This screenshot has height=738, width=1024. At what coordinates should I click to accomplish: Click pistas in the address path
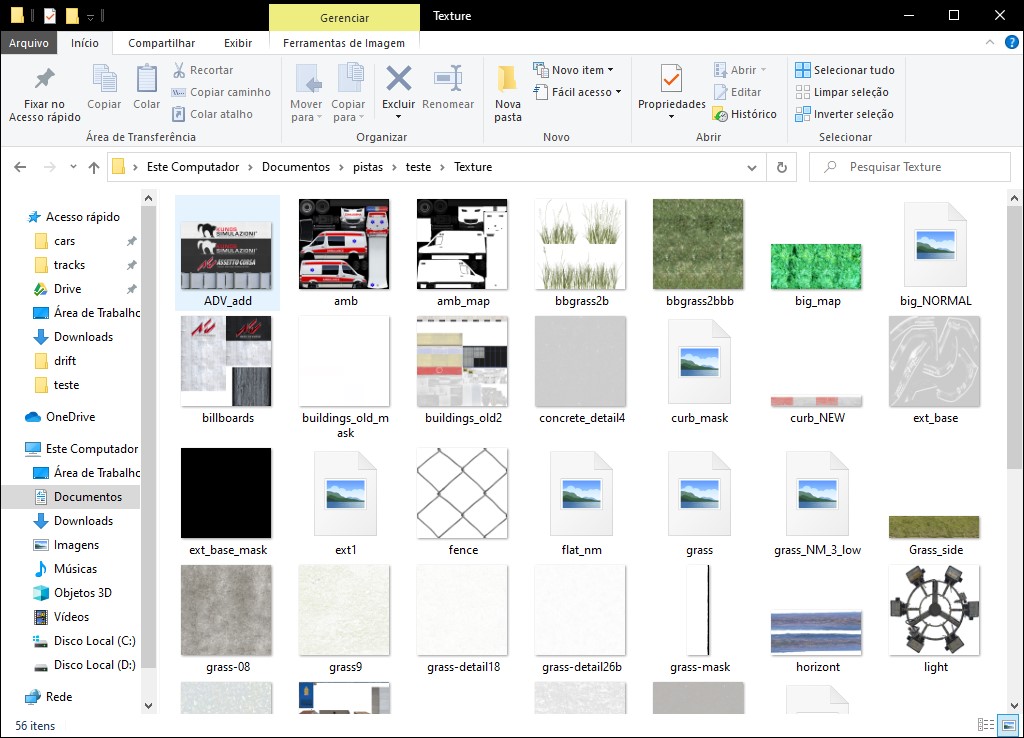368,167
